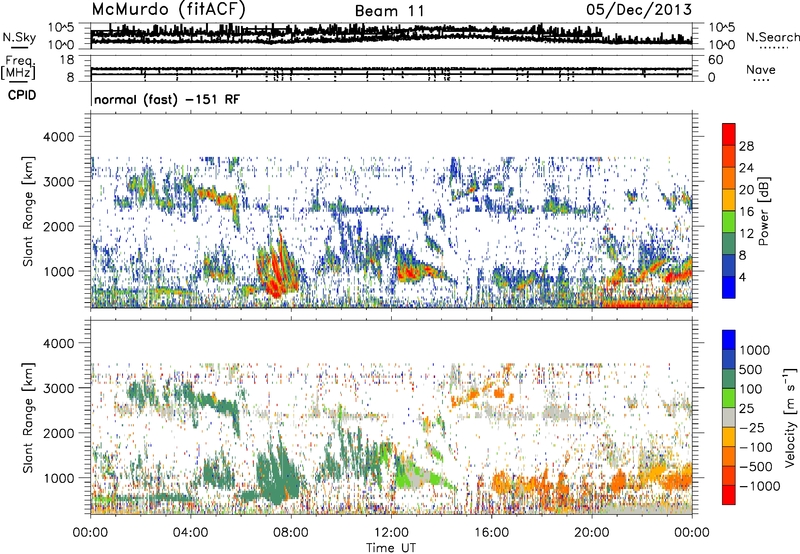Click the N.Sky legend label
This screenshot has width=800, height=554.
19,37
